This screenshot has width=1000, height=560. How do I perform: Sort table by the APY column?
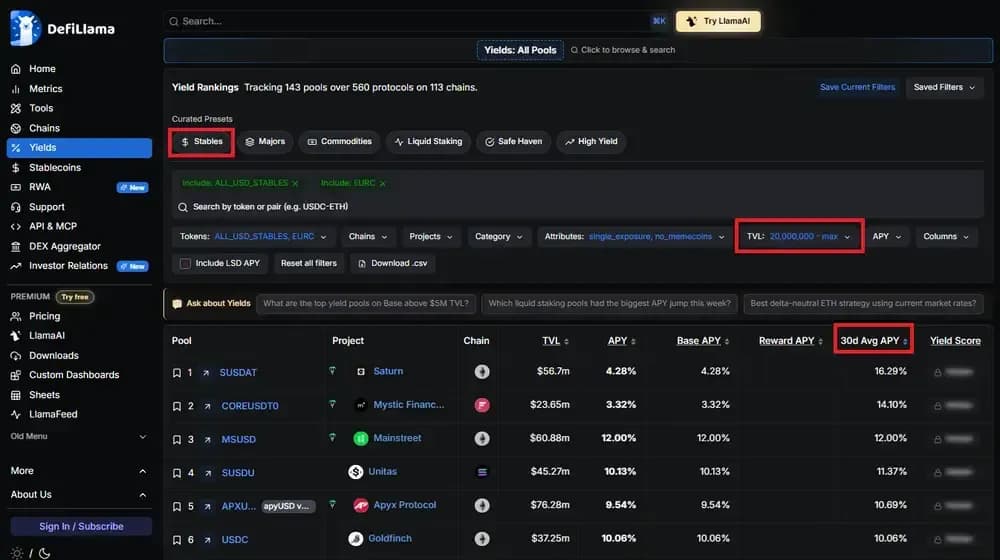(621, 341)
